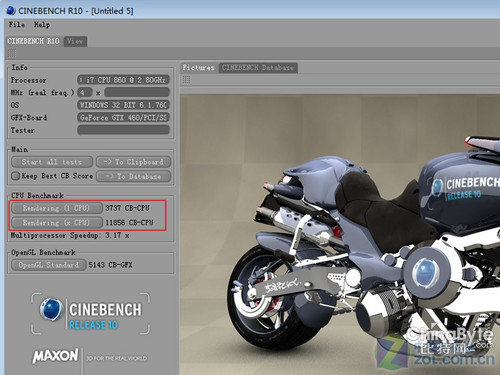Switch to the View tab
The height and width of the screenshot is (375, 500).
[75, 41]
